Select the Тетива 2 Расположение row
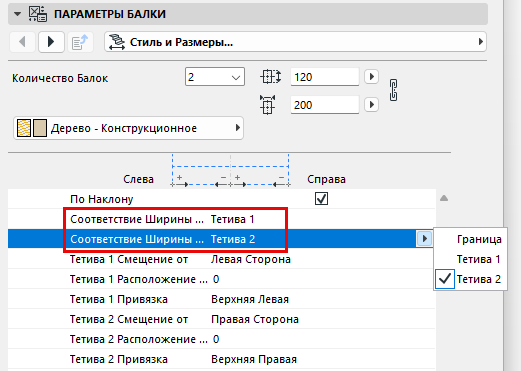The height and width of the screenshot is (371, 521). [x=222, y=339]
